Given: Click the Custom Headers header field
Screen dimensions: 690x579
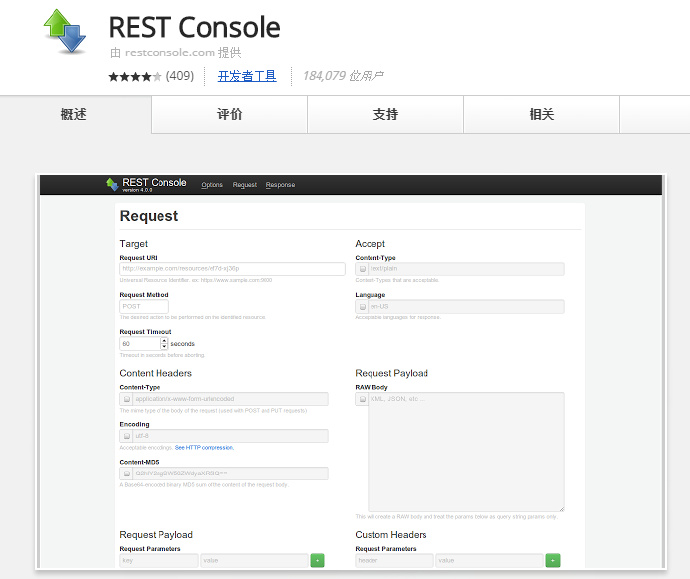Looking at the screenshot, I should (394, 561).
